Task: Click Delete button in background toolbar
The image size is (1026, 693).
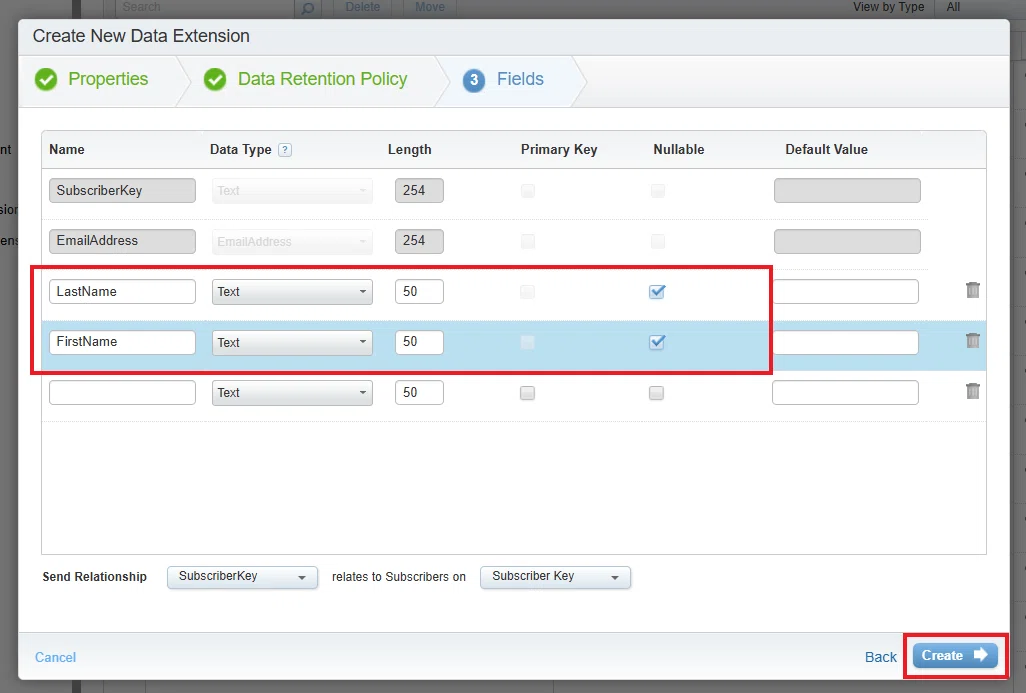Action: tap(363, 7)
